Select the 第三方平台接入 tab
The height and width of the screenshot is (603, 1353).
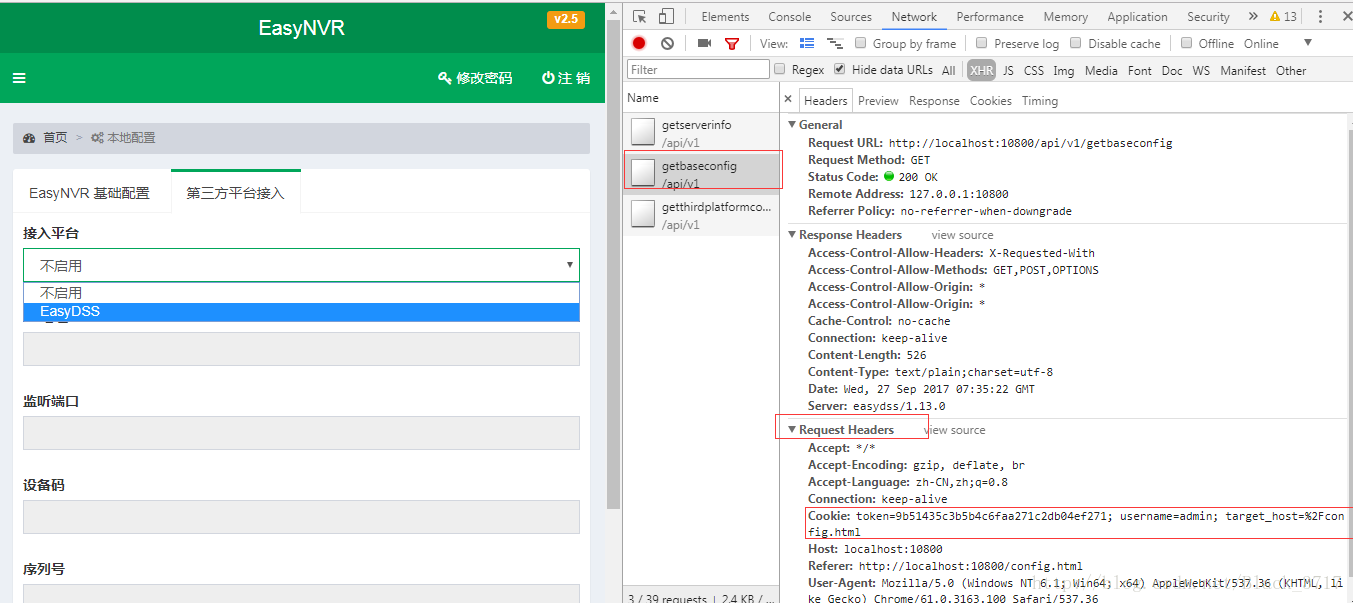236,193
